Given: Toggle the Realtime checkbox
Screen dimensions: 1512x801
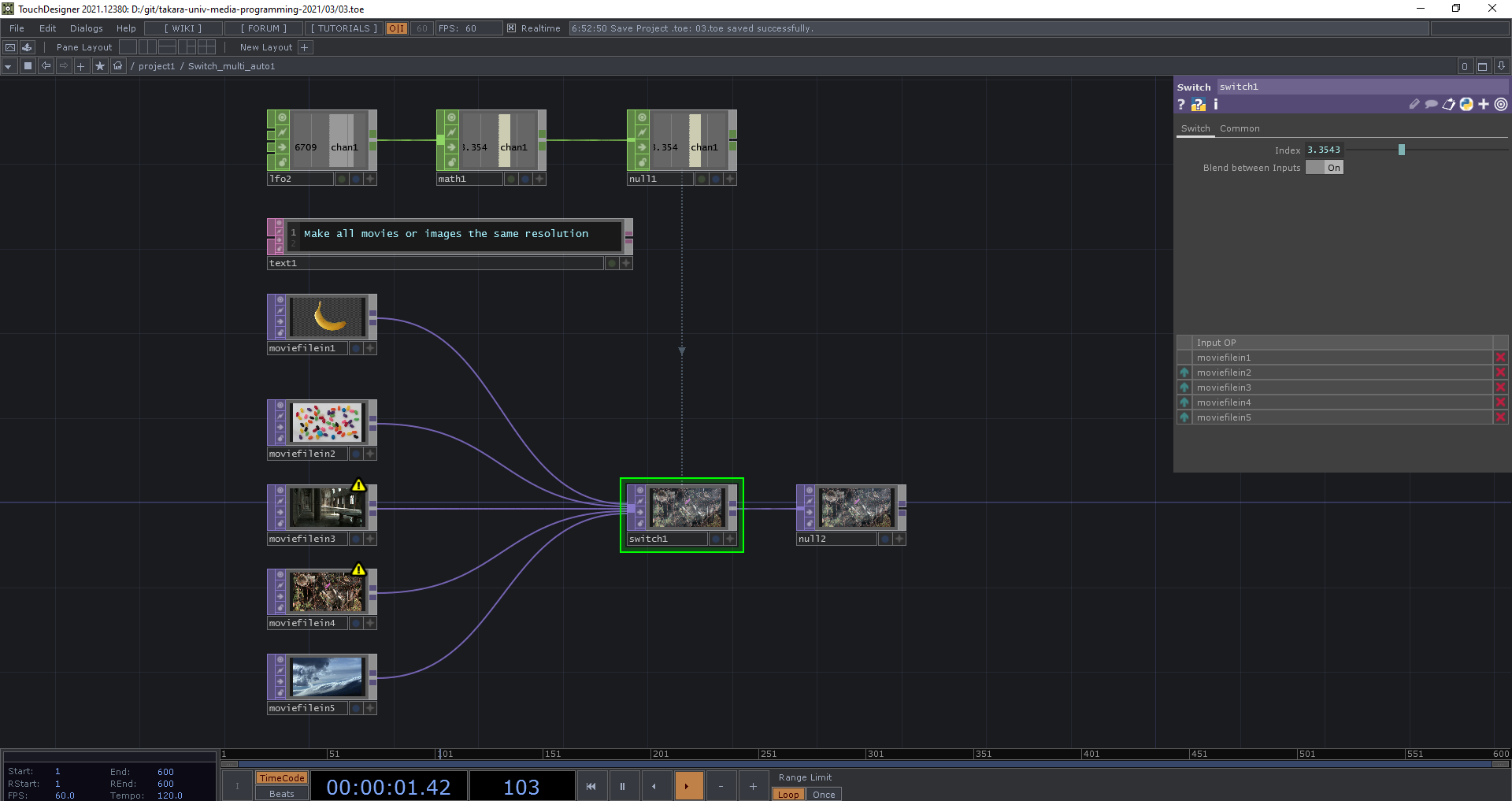Looking at the screenshot, I should click(511, 28).
